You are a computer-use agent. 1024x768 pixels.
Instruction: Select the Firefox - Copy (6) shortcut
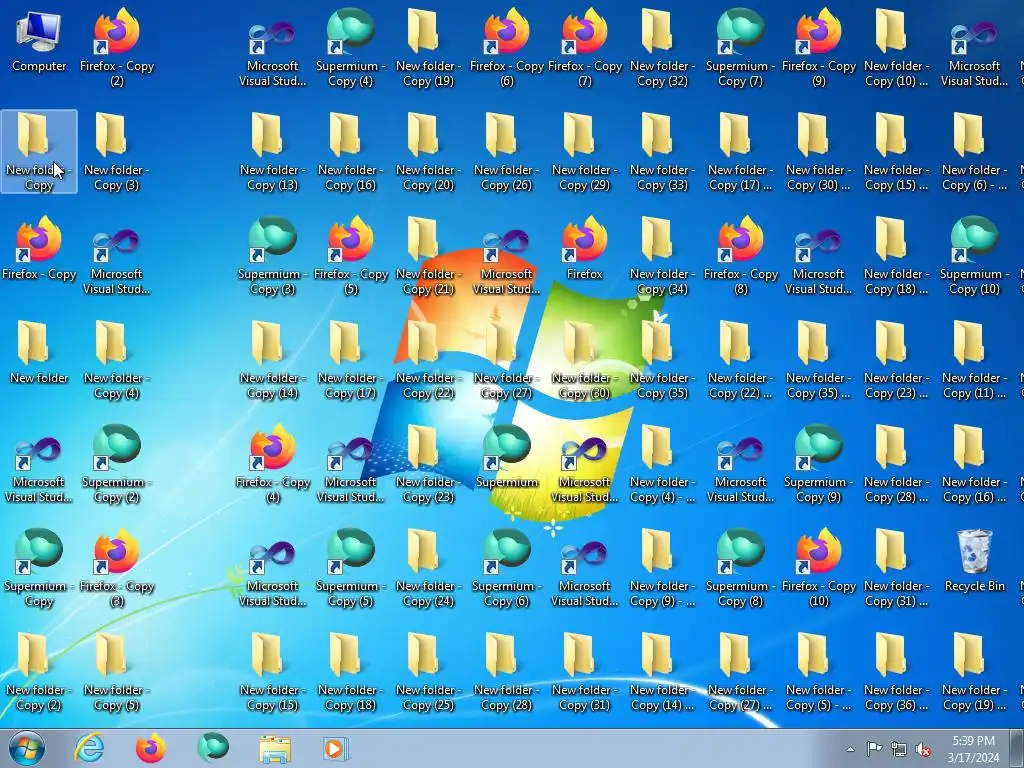point(507,48)
